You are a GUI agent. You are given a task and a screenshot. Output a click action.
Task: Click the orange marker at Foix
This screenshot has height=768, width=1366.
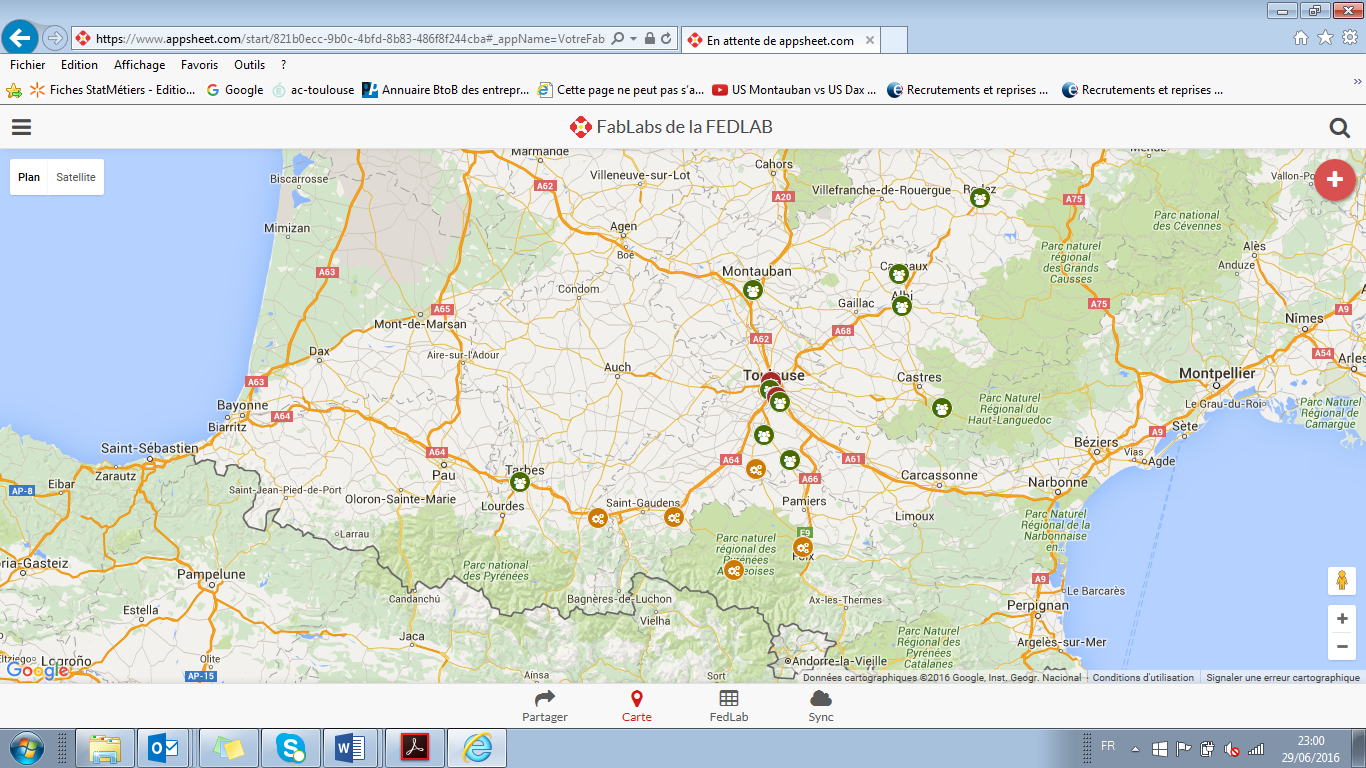(803, 547)
